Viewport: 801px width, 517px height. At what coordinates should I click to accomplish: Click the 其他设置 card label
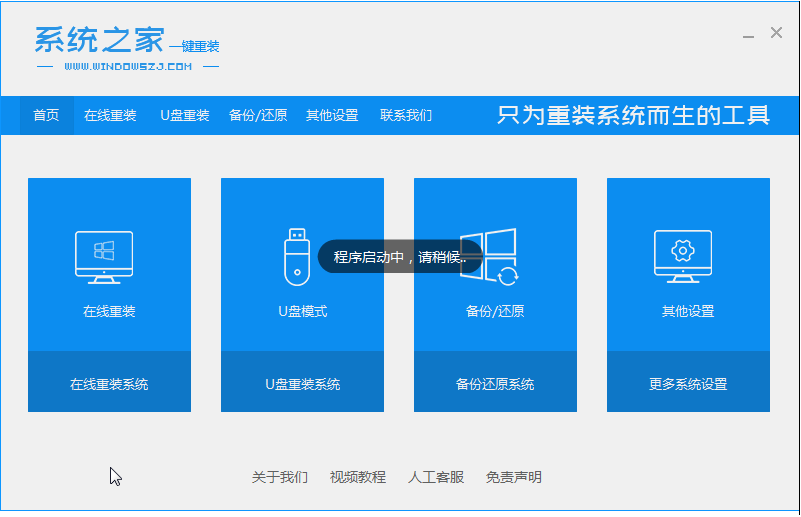[689, 311]
